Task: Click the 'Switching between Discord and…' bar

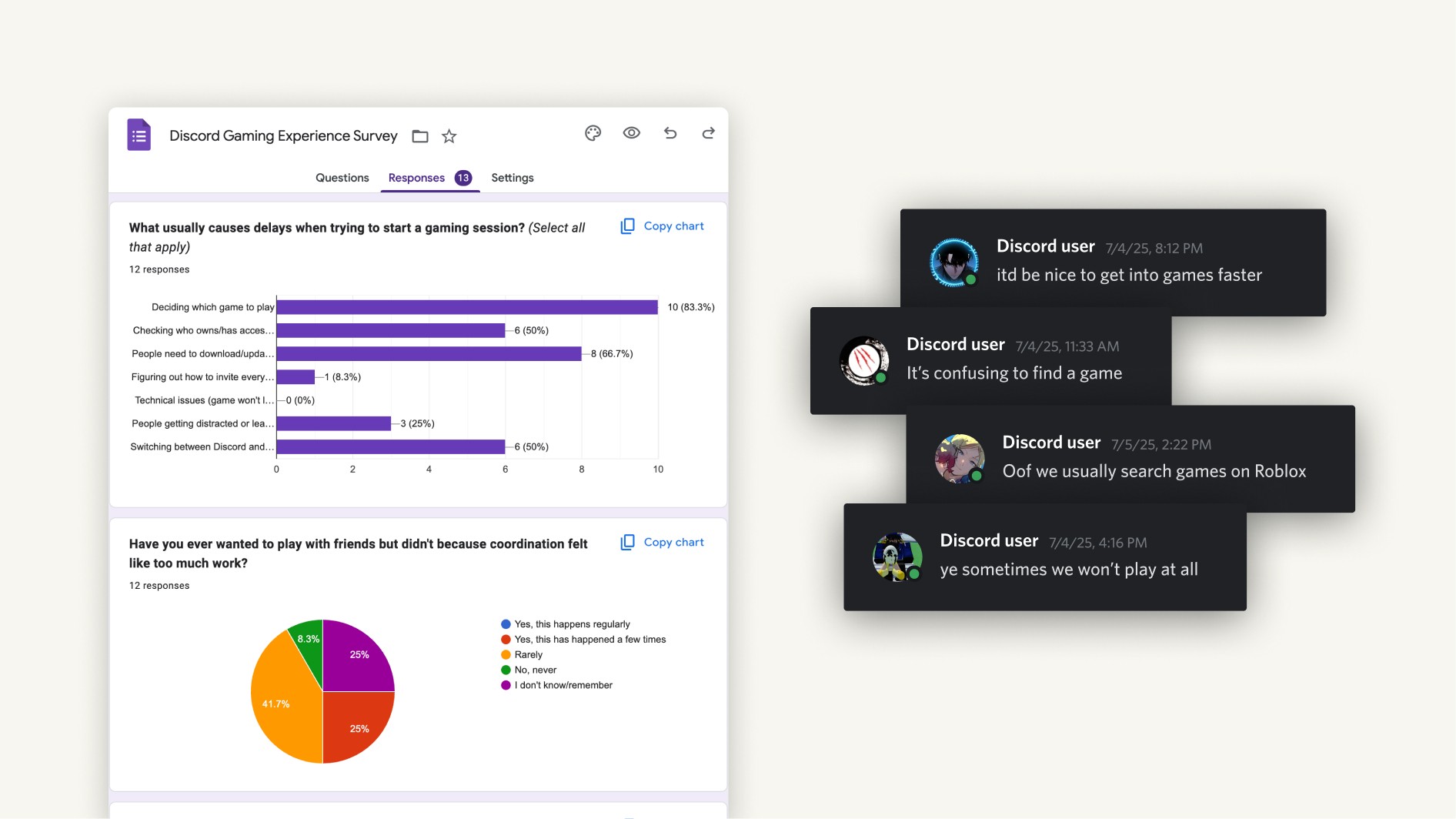Action: click(x=391, y=447)
